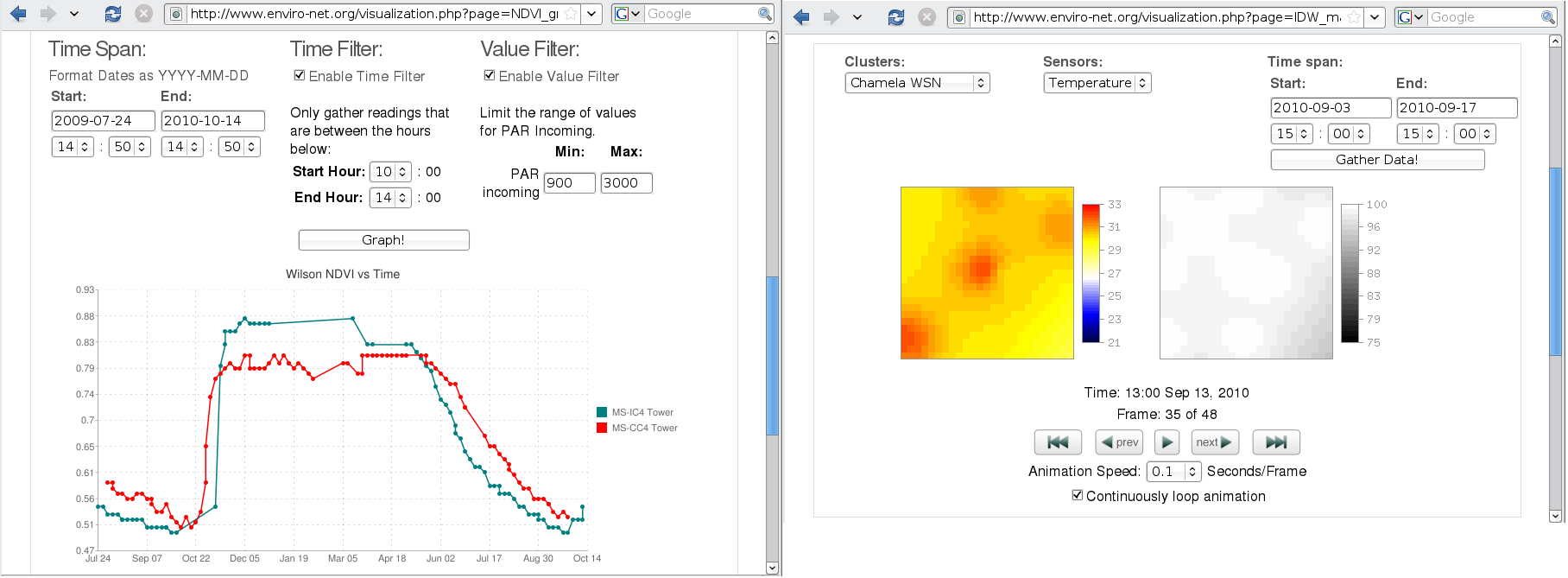
Task: Open the Sensors Temperature dropdown
Action: [x=1097, y=83]
